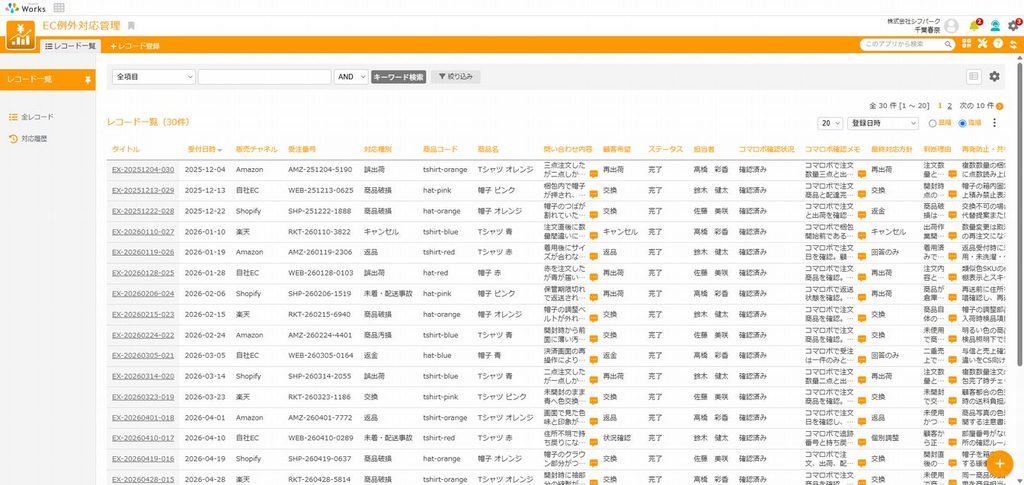Image resolution: width=1024 pixels, height=485 pixels.
Task: Open the notification bell icon
Action: (974, 26)
